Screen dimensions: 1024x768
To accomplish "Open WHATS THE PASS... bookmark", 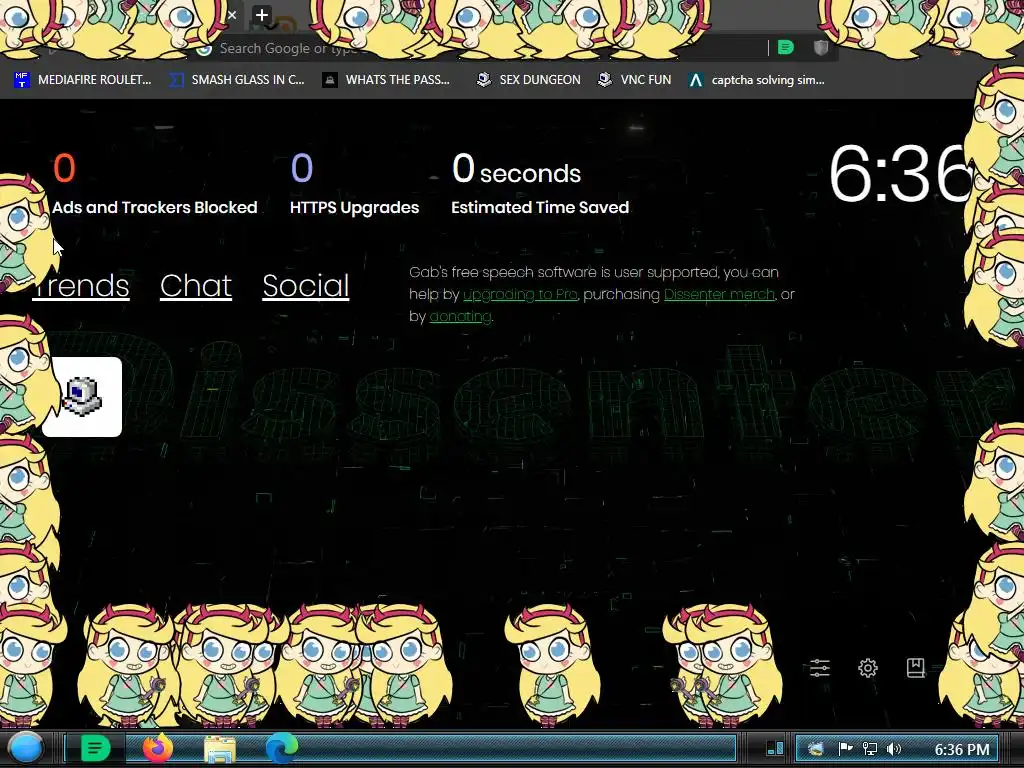I will click(386, 80).
